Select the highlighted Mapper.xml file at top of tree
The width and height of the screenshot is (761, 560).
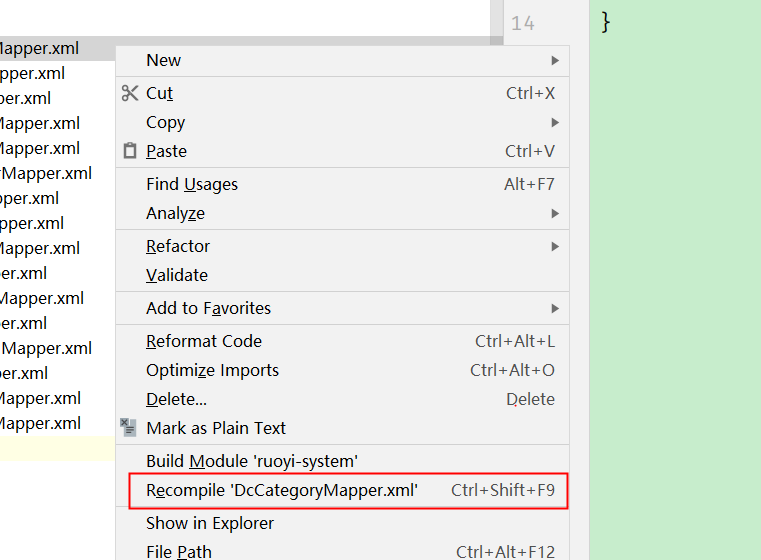point(40,48)
